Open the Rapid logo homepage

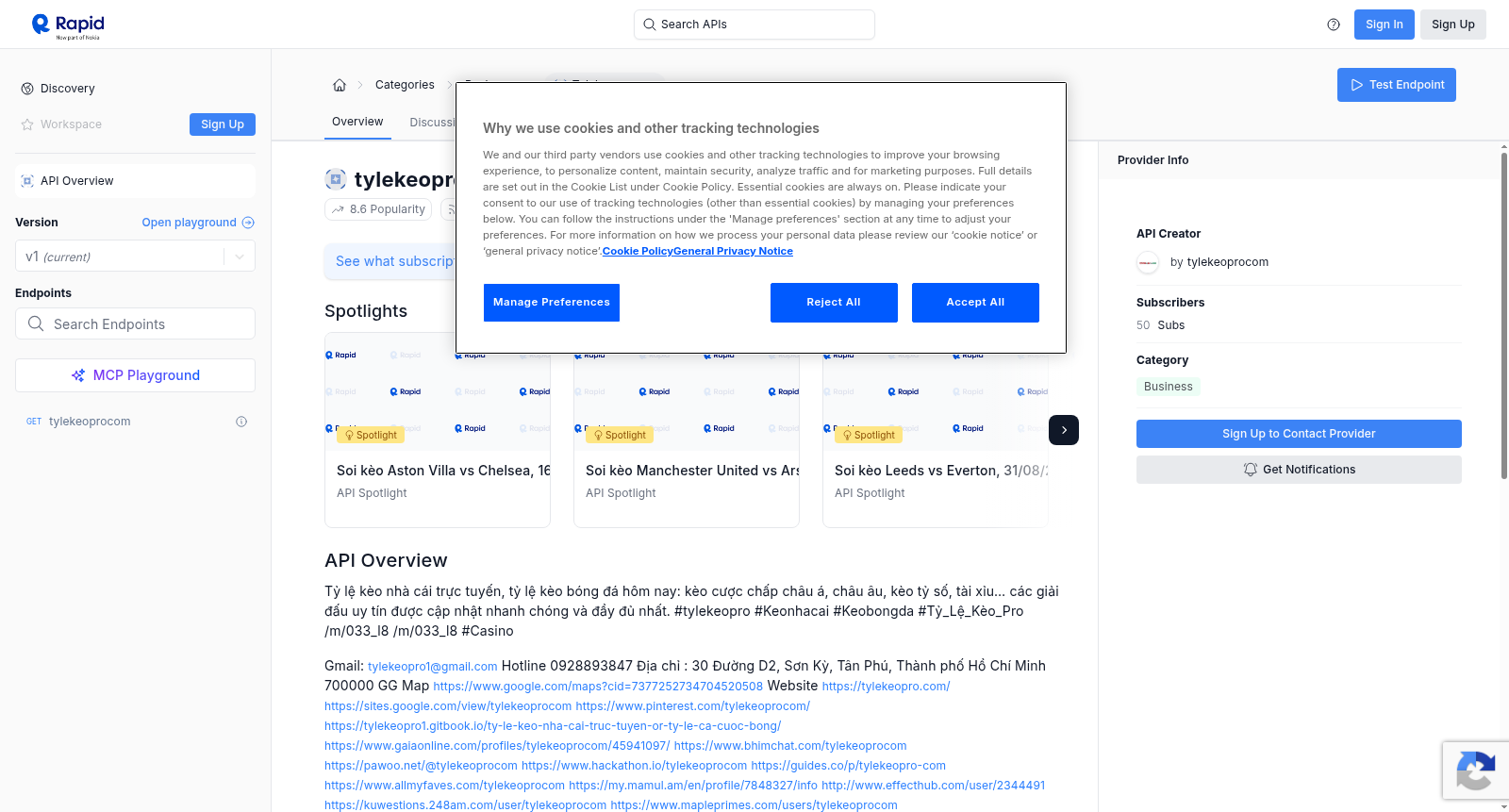(x=68, y=25)
